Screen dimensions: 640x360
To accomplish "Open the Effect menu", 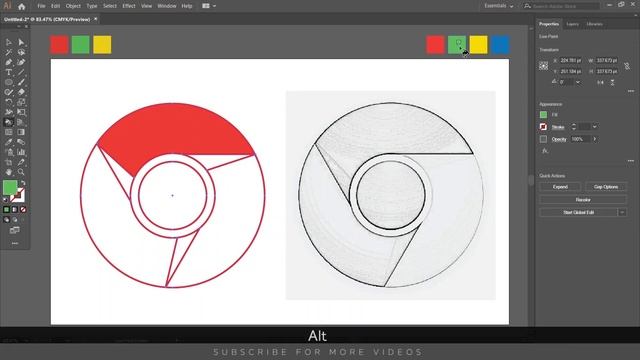I will (129, 6).
